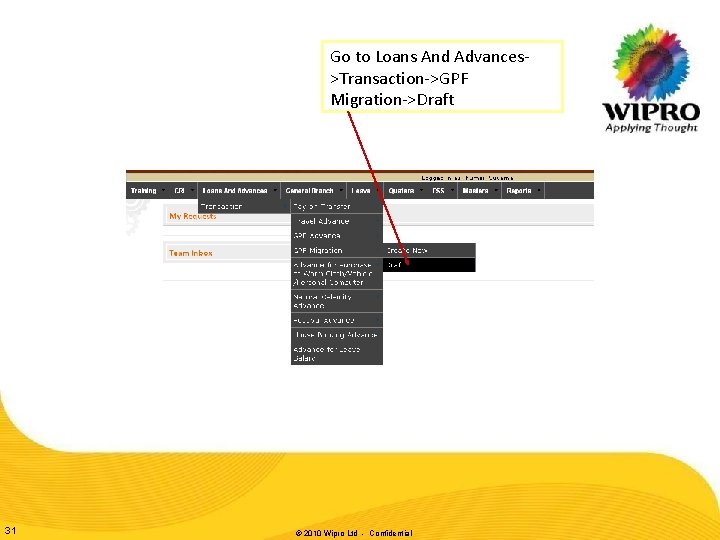
Task: Click the '© 2010 Wipro Ltd - Confidential' footer
Action: [354, 533]
